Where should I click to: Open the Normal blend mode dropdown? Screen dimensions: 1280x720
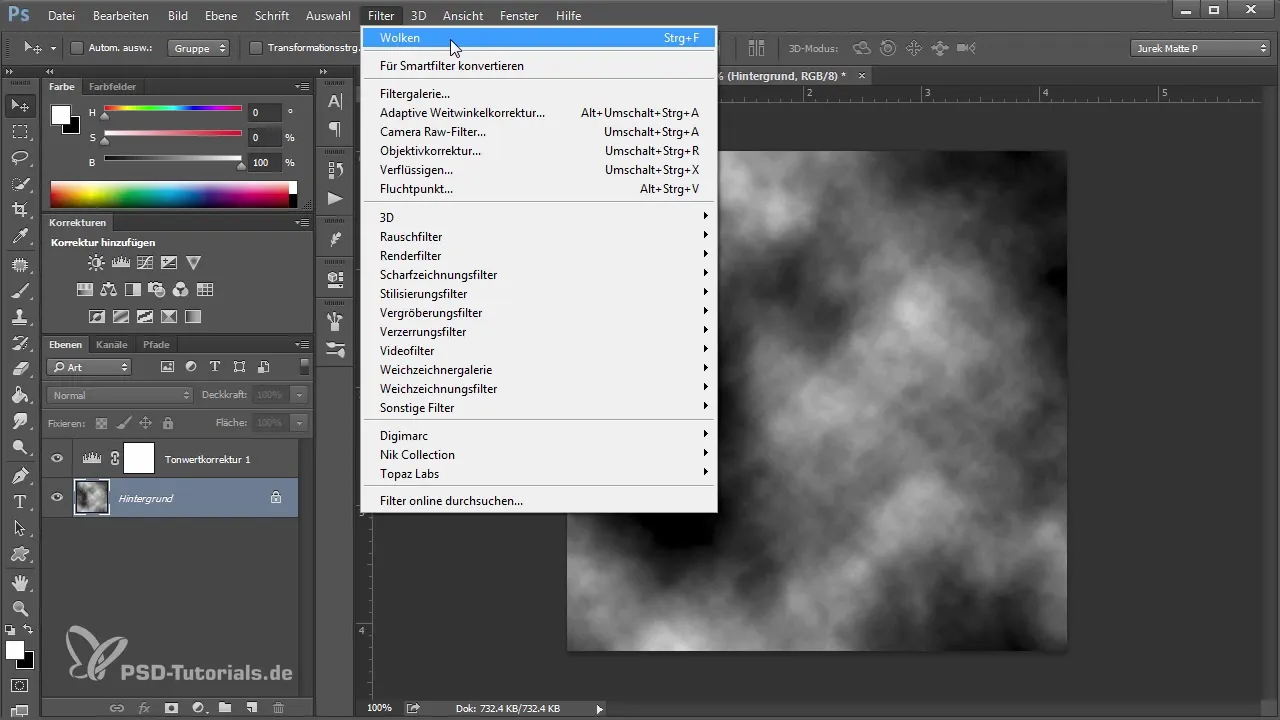pos(119,395)
